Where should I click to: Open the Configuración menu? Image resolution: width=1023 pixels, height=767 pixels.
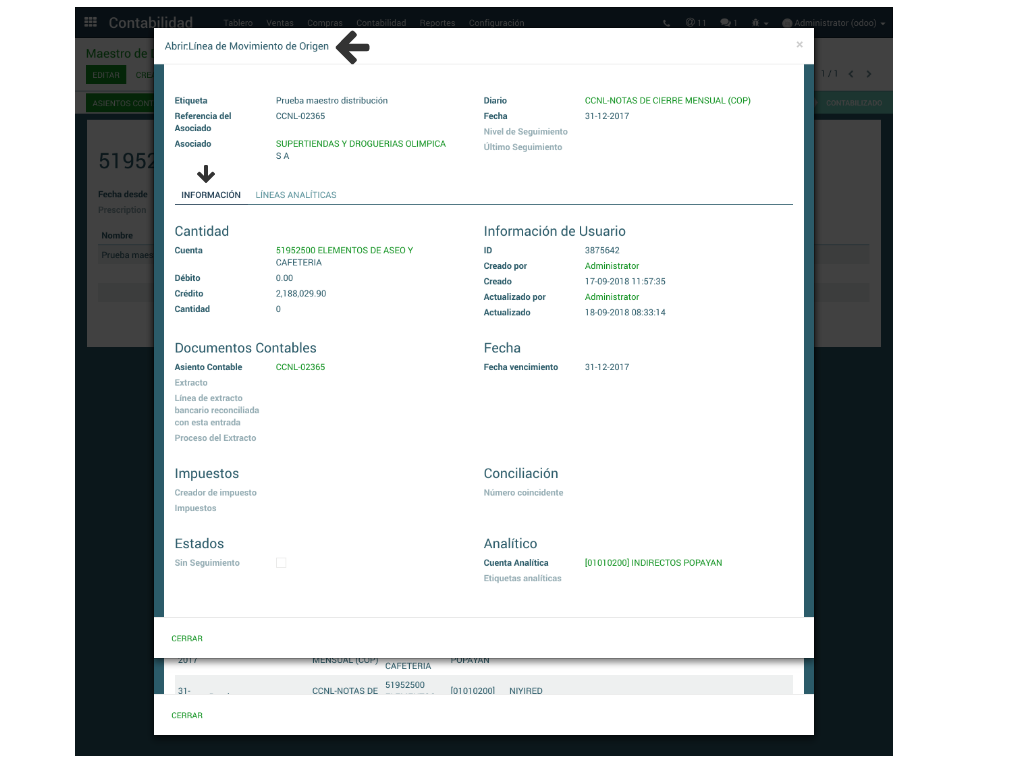(496, 23)
